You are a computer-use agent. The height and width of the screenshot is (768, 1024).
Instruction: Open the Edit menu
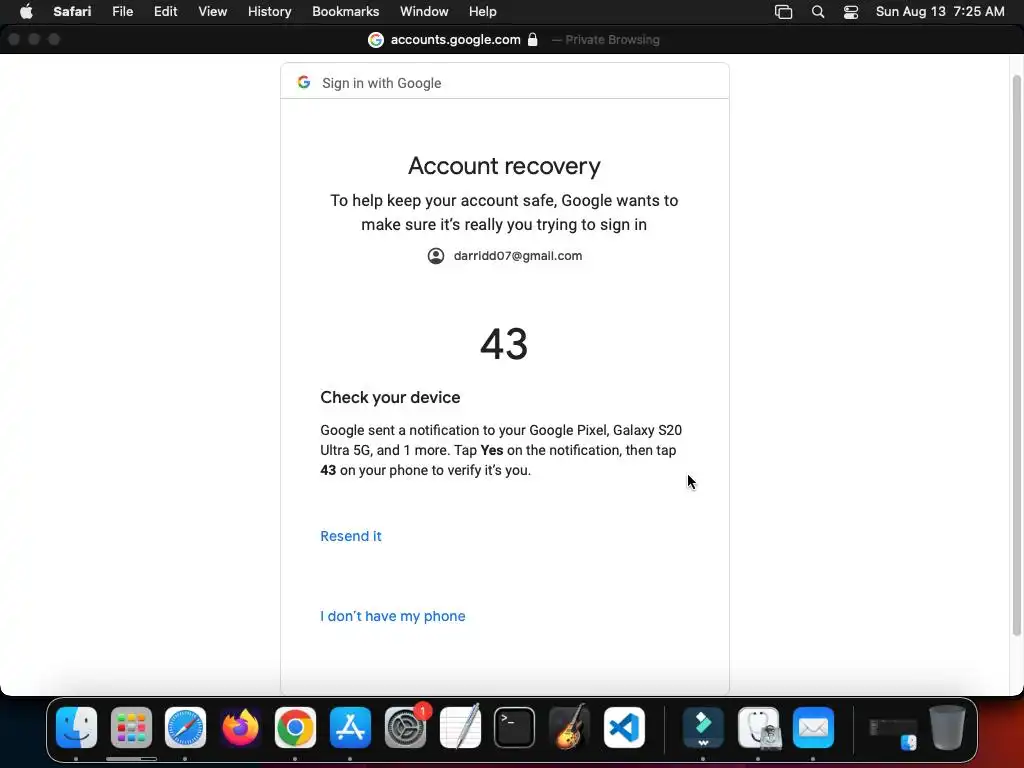[x=165, y=12]
